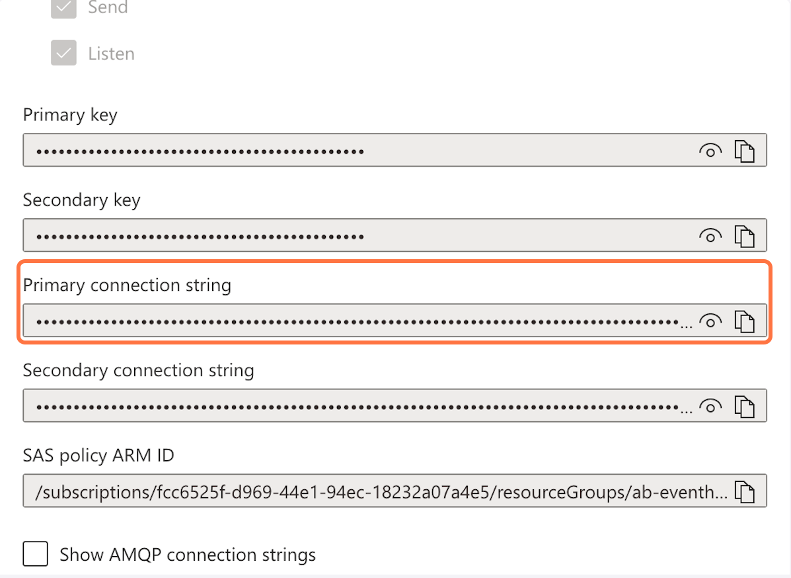Enable Show AMQP connection strings checkbox
Screen dimensions: 791x578
point(35,554)
